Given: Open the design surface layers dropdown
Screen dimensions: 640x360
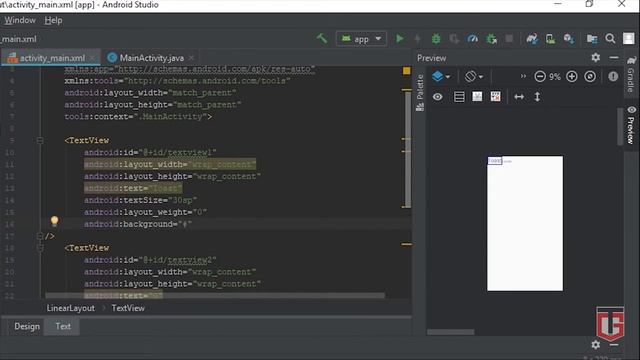Looking at the screenshot, I should 441,76.
